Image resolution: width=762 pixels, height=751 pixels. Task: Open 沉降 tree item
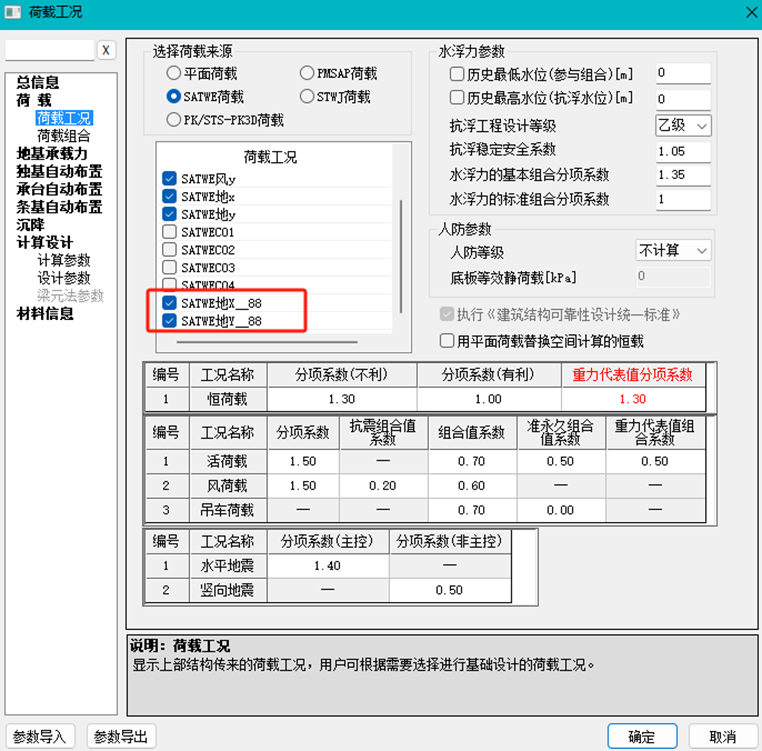pos(30,225)
